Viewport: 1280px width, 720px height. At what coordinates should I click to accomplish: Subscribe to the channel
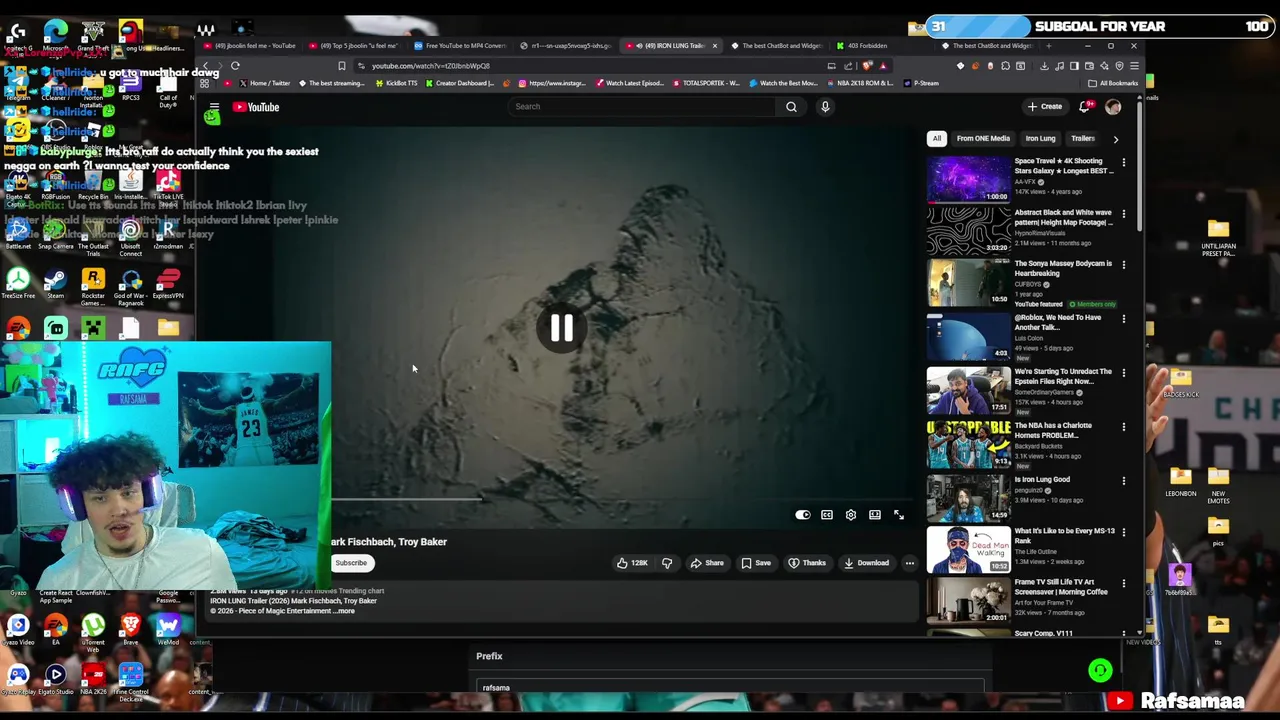pyautogui.click(x=351, y=563)
